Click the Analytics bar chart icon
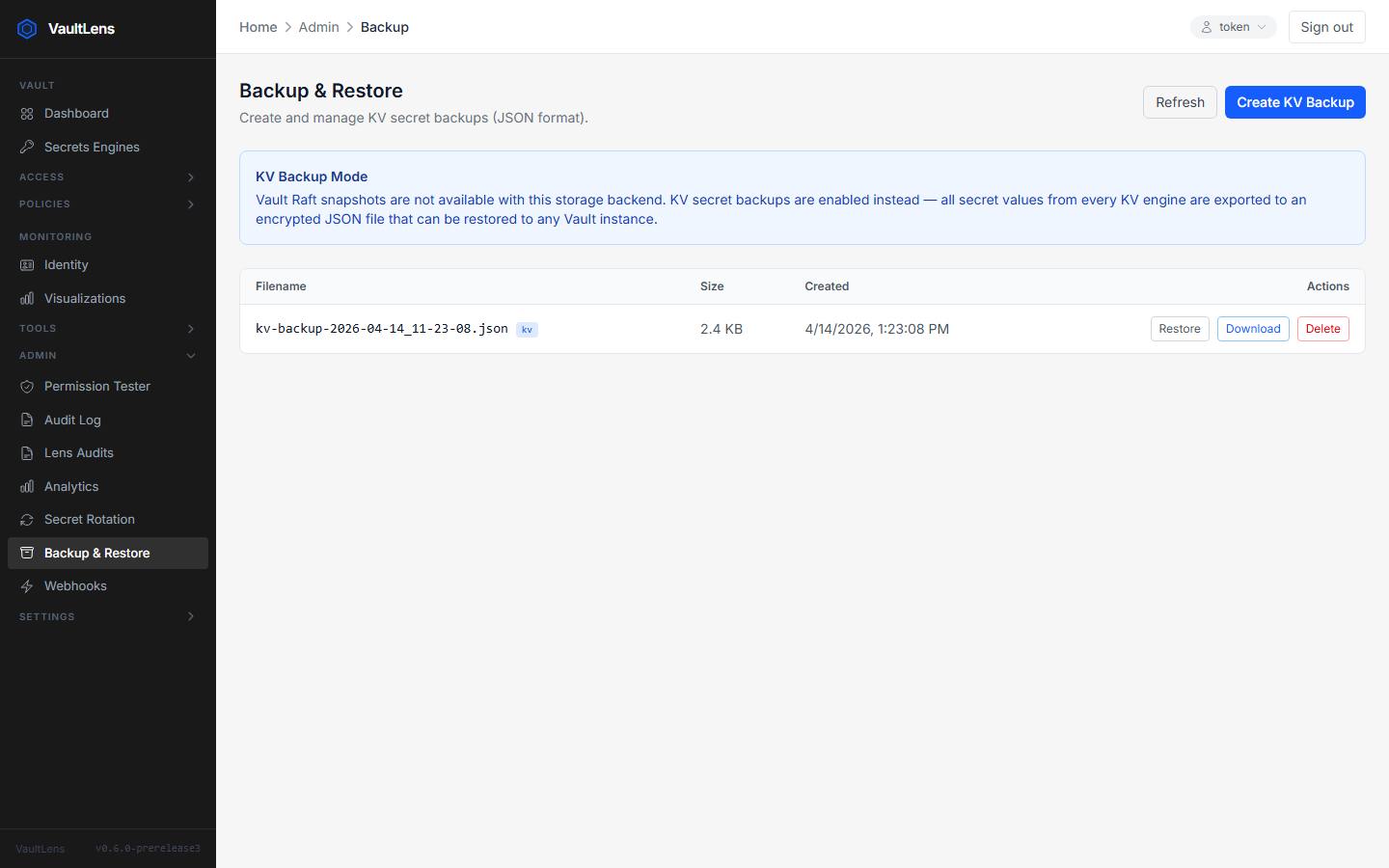 coord(27,487)
